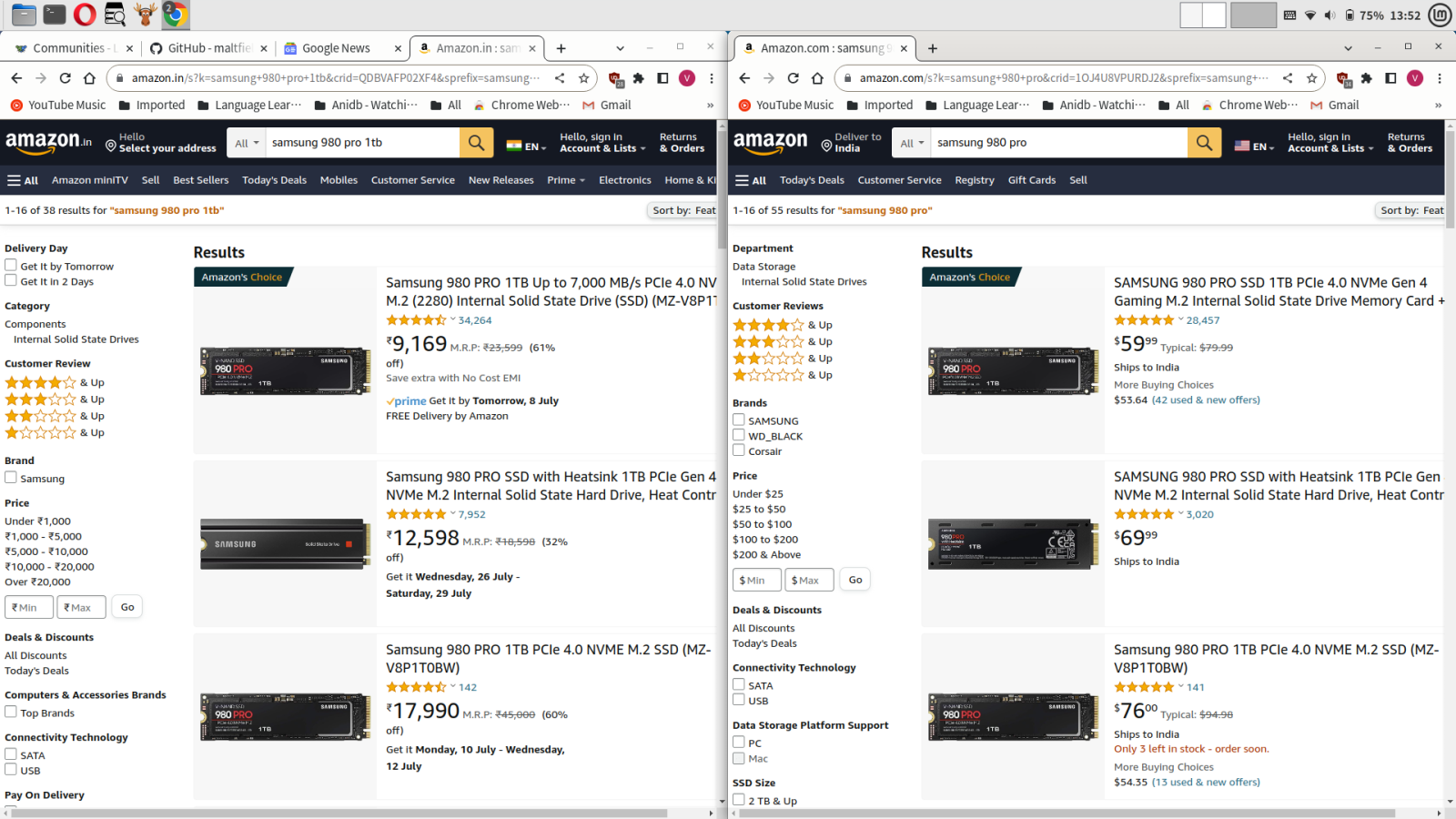Expand Account & Lists on amazon.in

pyautogui.click(x=602, y=143)
